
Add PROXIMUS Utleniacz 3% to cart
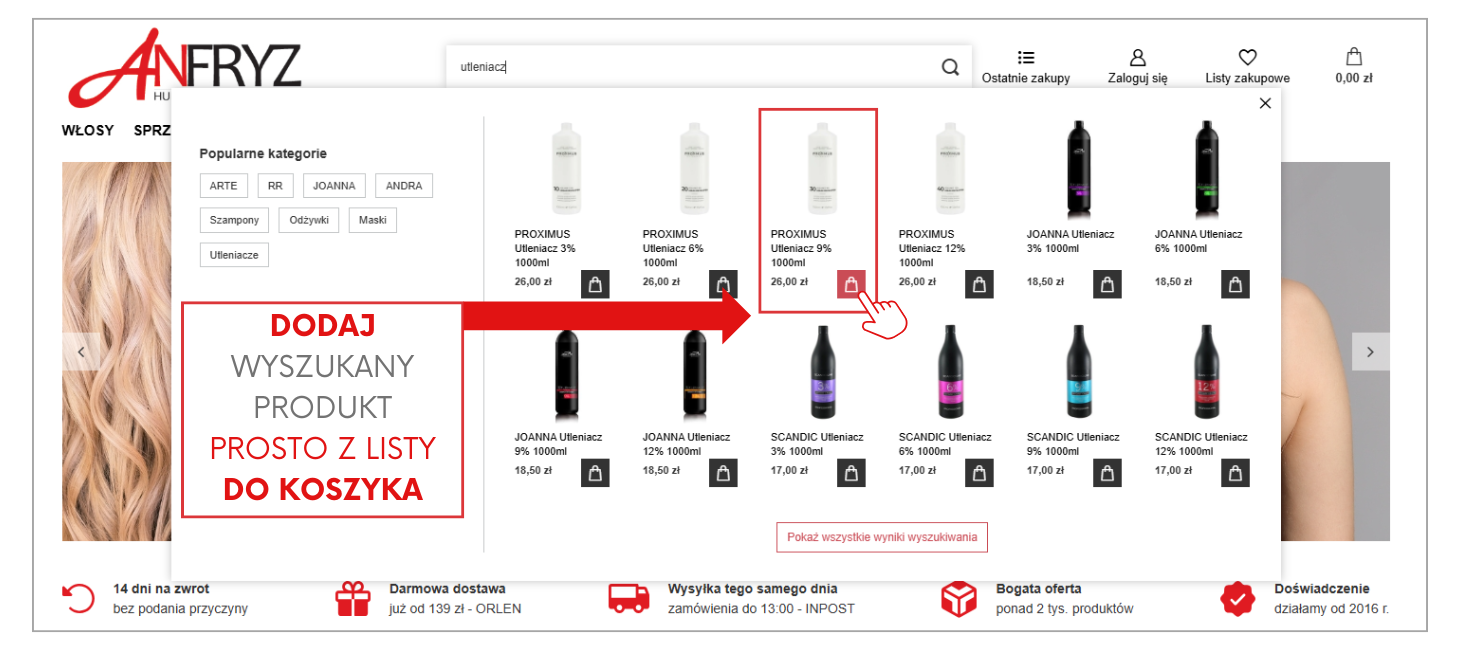(595, 284)
